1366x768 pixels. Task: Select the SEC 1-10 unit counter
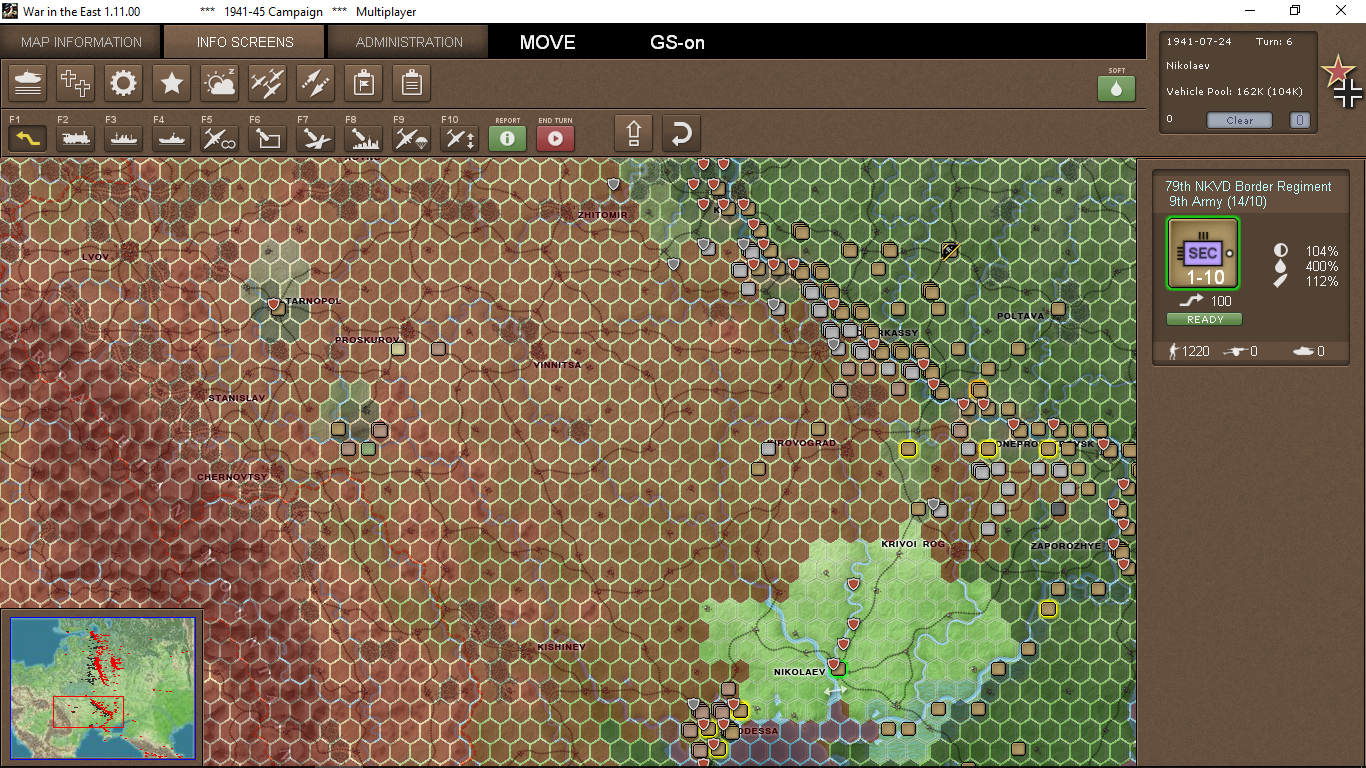click(x=1203, y=254)
